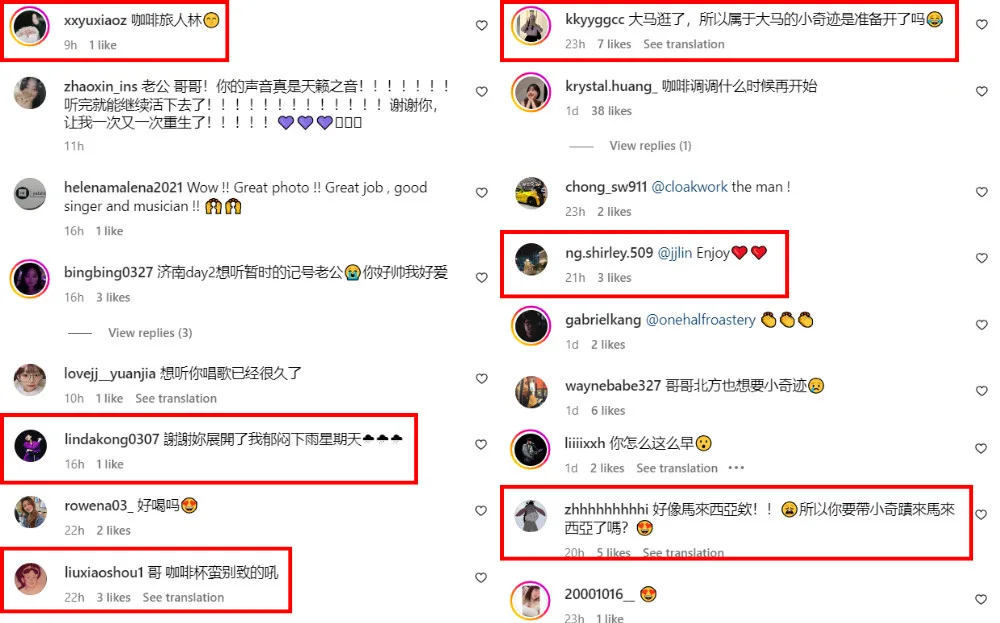The image size is (1000, 623).
Task: Like rowena03_'s comment
Action: (482, 511)
